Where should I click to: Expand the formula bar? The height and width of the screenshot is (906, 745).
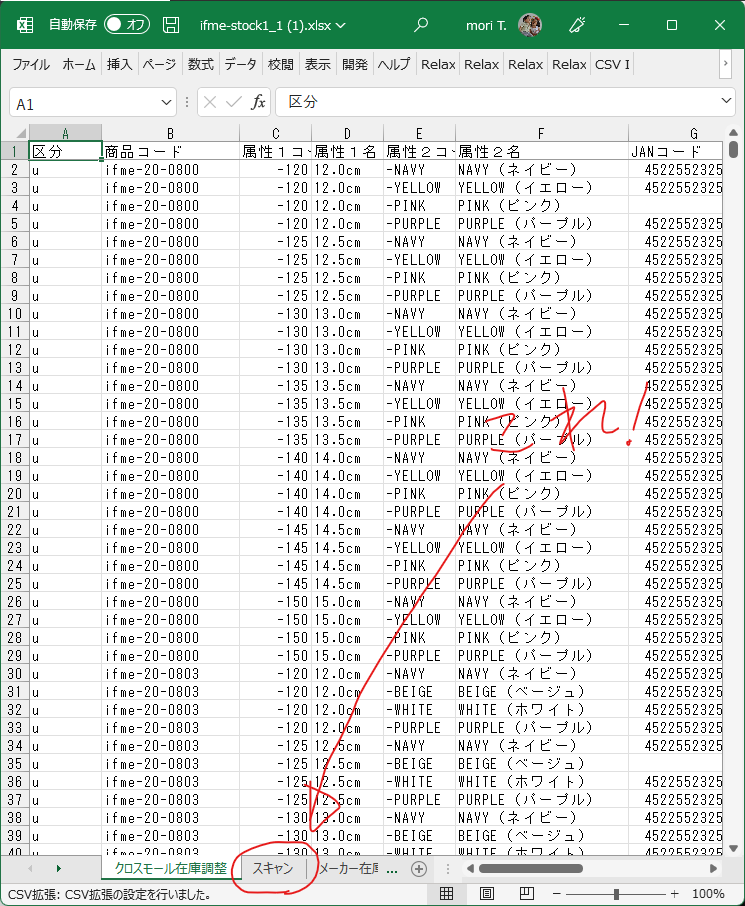click(x=725, y=103)
